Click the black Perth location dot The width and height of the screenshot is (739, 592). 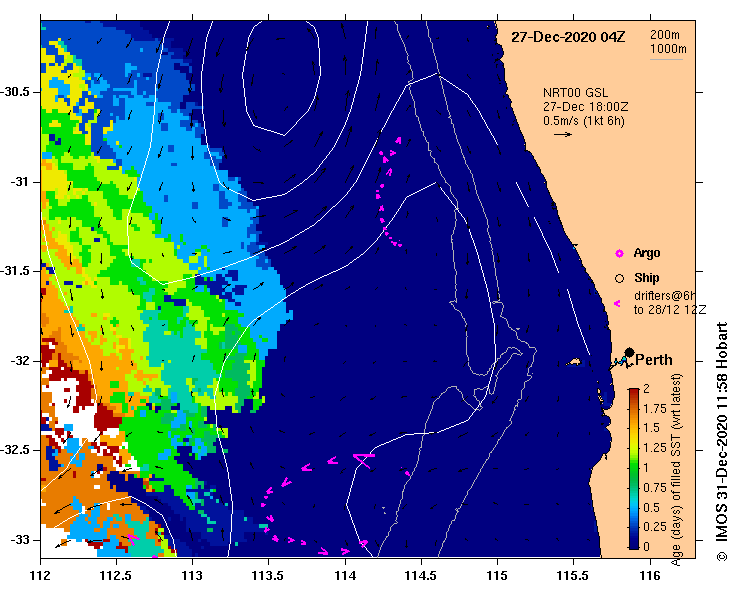(629, 352)
